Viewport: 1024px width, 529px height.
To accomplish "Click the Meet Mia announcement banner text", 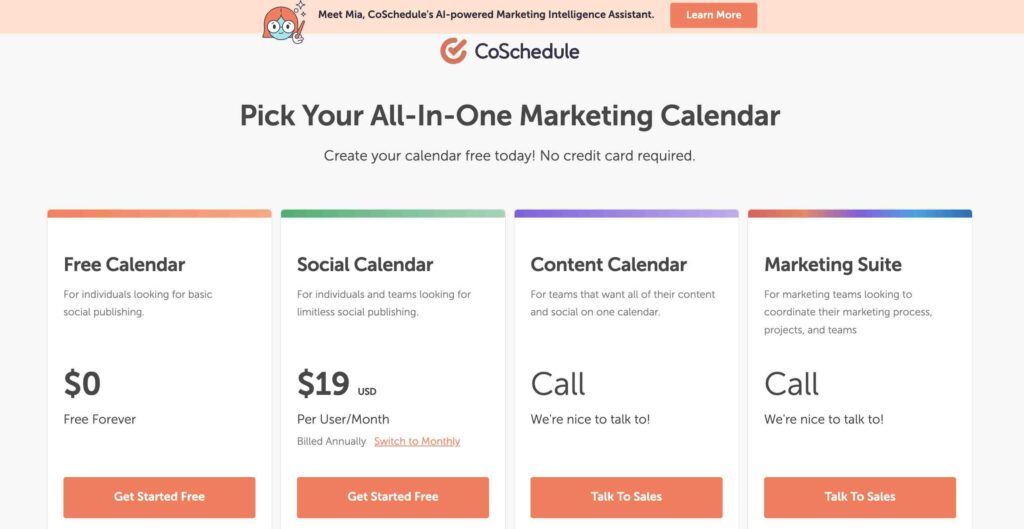I will (x=486, y=14).
